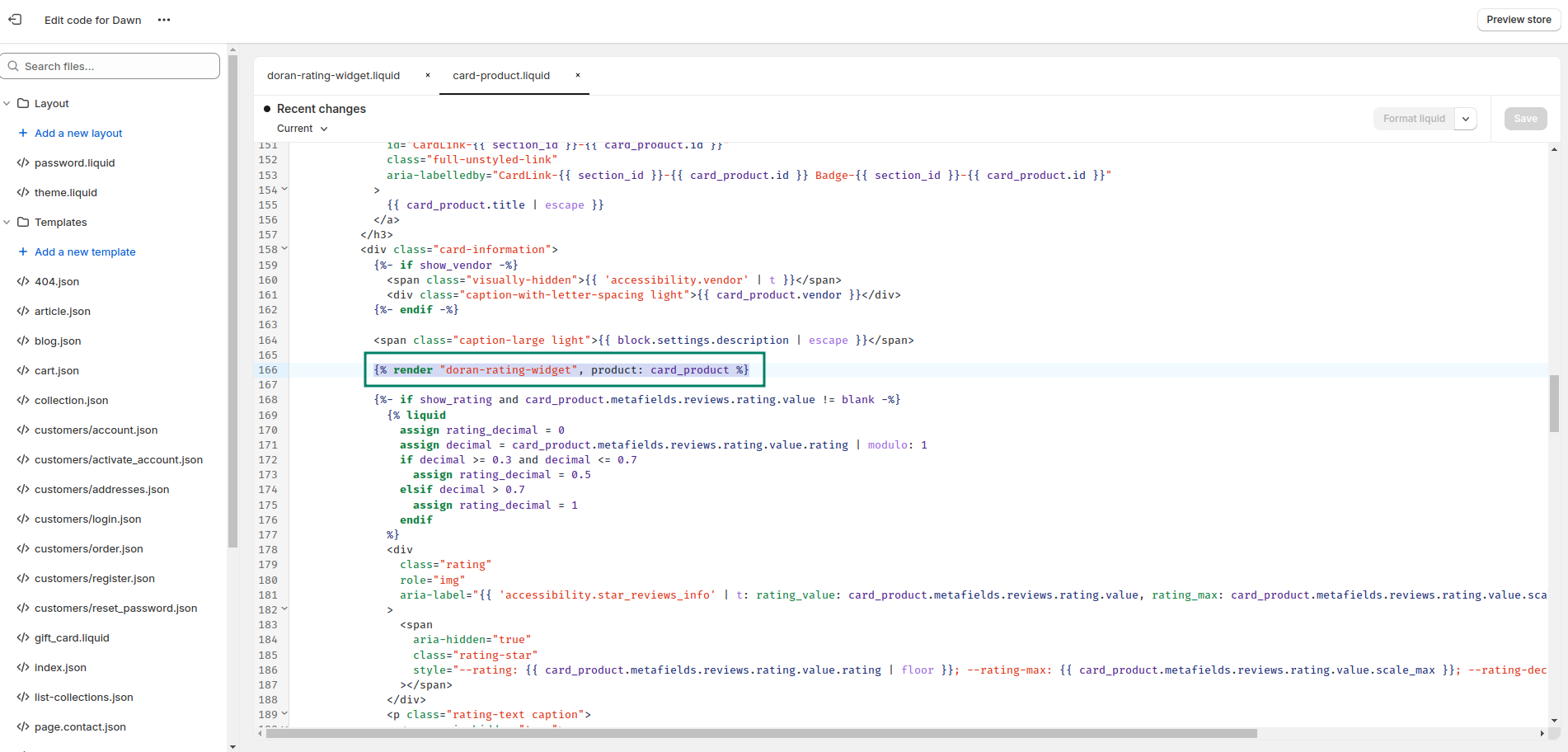Click the Layout folder icon
This screenshot has width=1568, height=752.
coord(23,104)
